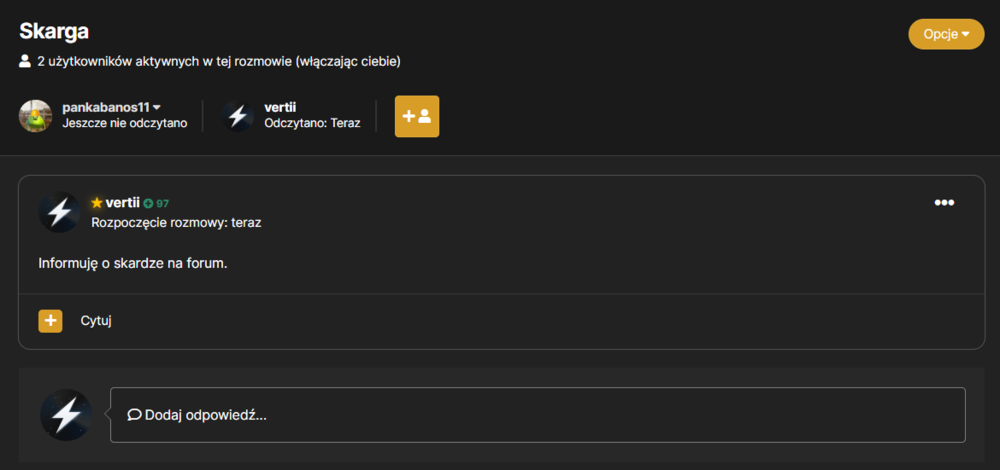Click the green reputation badge showing 97
This screenshot has height=470, width=1000.
pos(156,203)
